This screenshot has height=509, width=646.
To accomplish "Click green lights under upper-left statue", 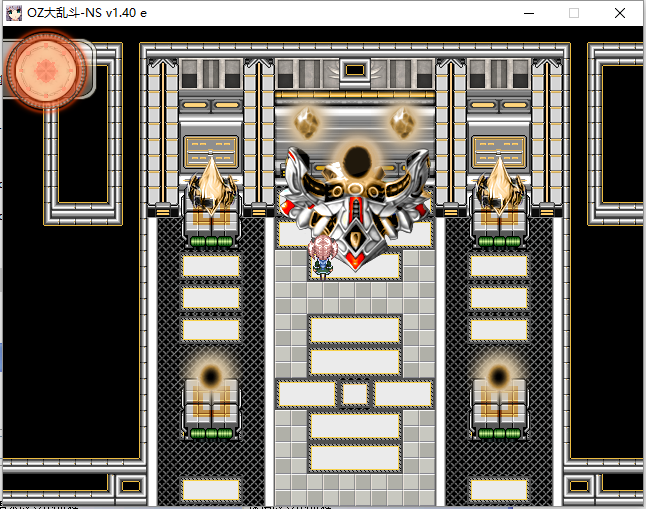I will coord(211,242).
